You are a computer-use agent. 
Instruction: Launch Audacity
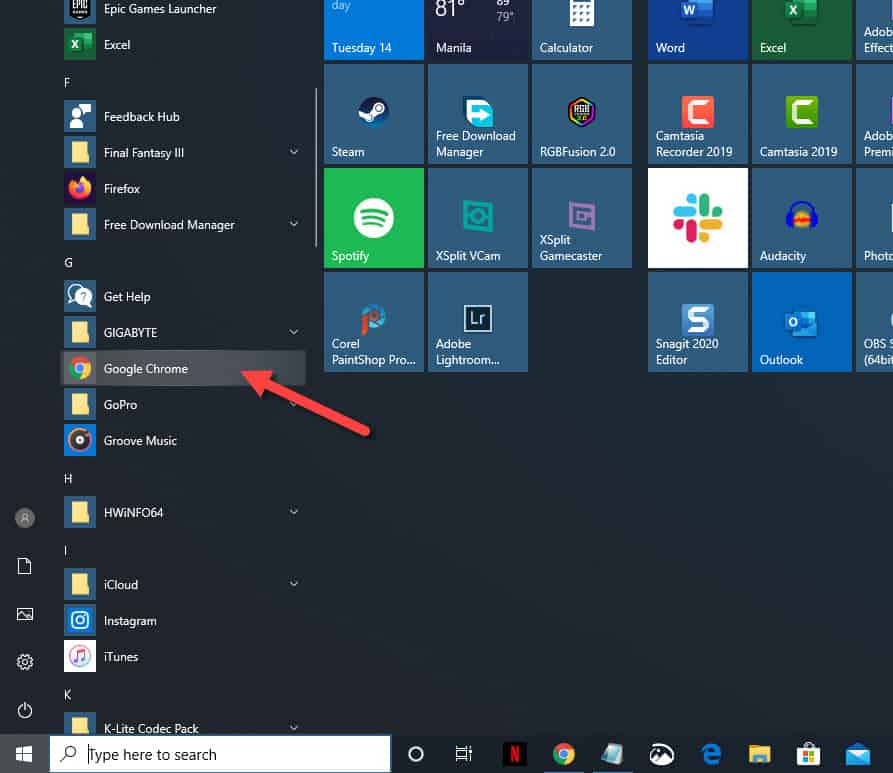click(x=800, y=217)
